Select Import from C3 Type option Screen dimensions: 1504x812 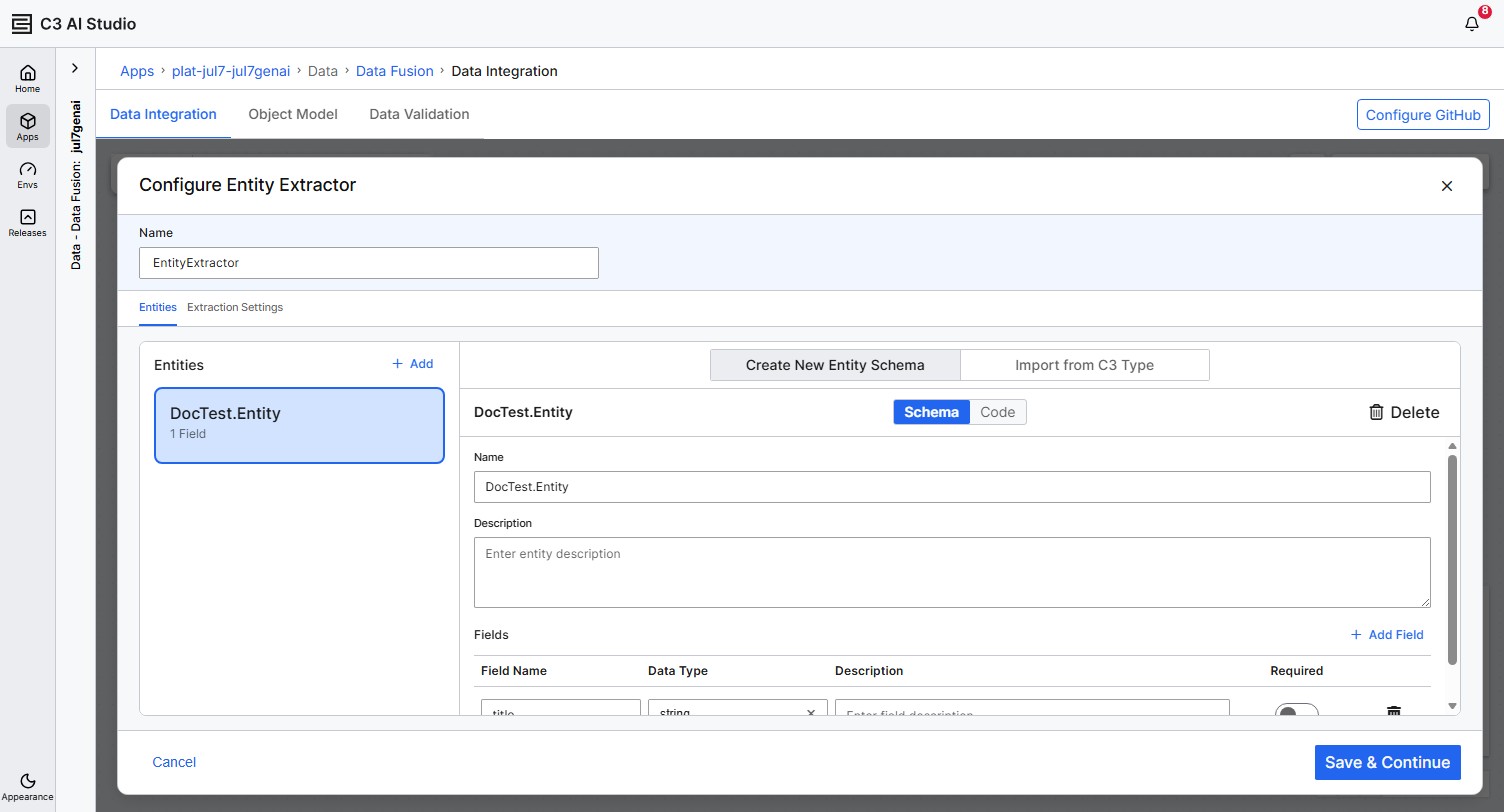point(1084,365)
